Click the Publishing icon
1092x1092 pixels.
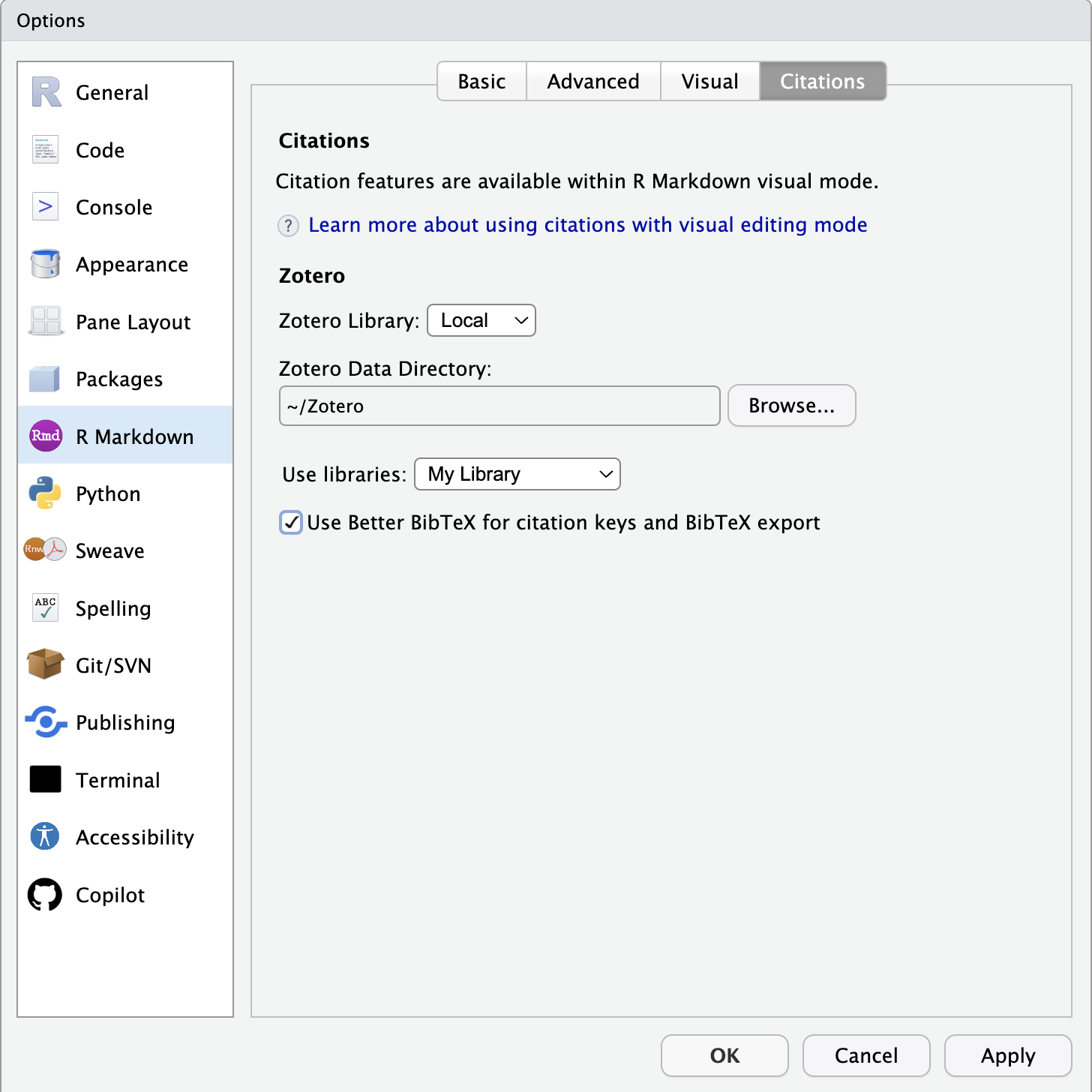coord(44,722)
